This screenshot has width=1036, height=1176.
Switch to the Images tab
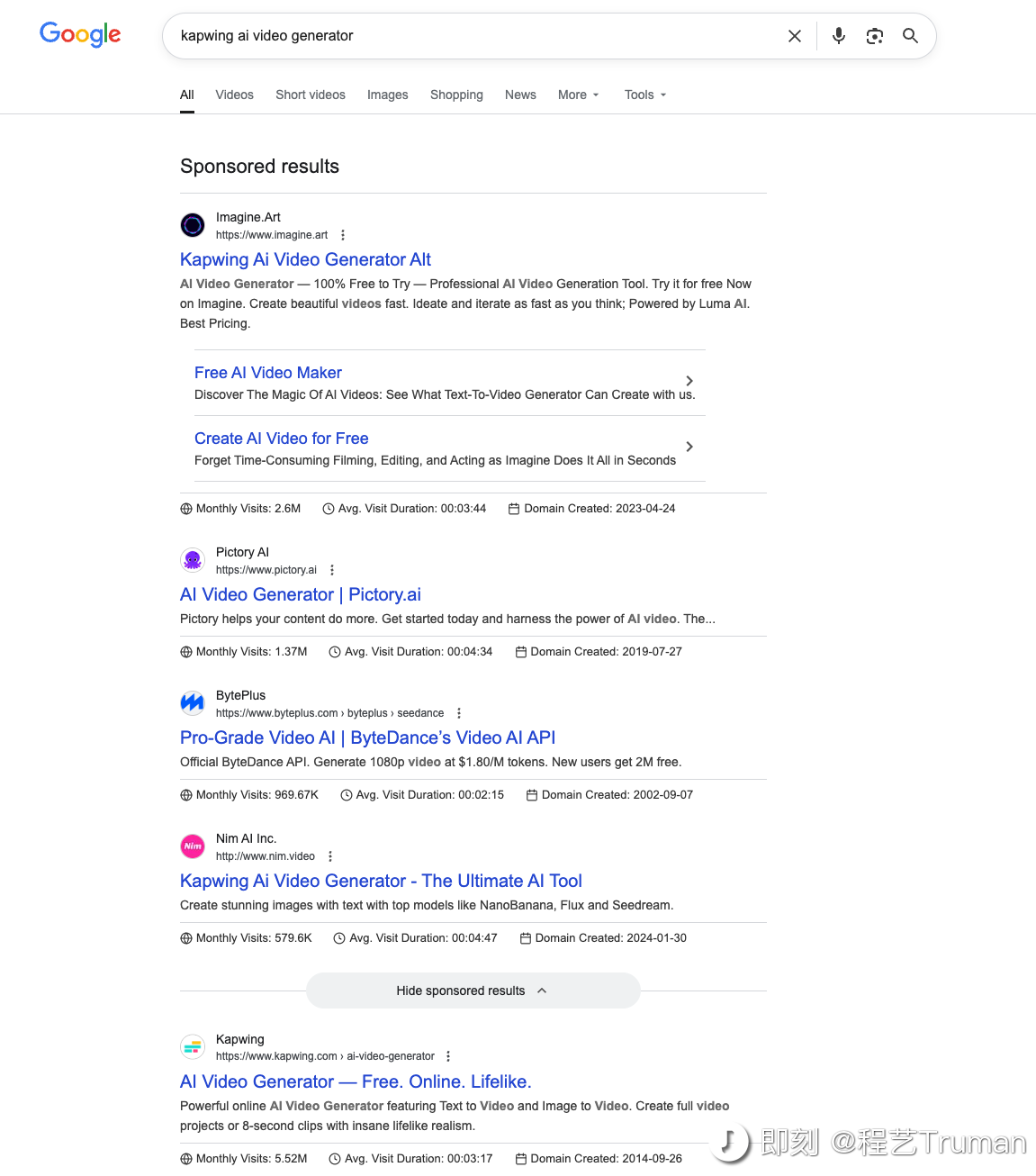point(388,95)
